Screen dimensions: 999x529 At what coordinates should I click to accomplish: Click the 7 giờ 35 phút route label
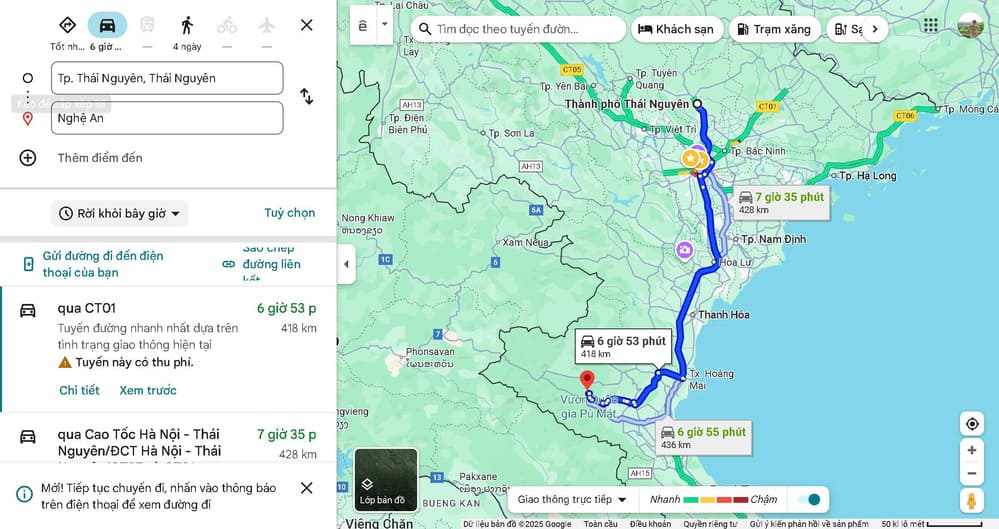click(781, 203)
